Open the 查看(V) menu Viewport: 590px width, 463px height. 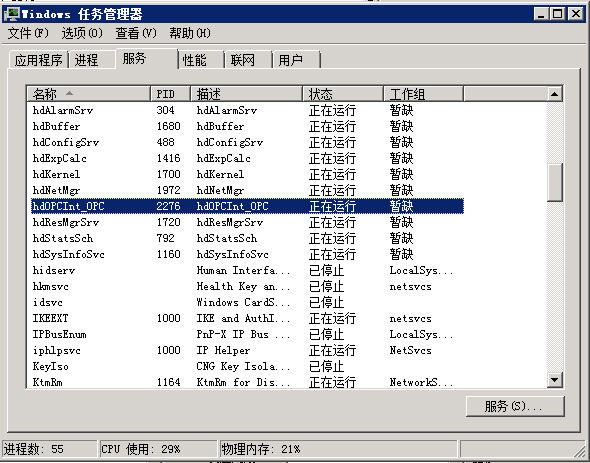point(136,33)
